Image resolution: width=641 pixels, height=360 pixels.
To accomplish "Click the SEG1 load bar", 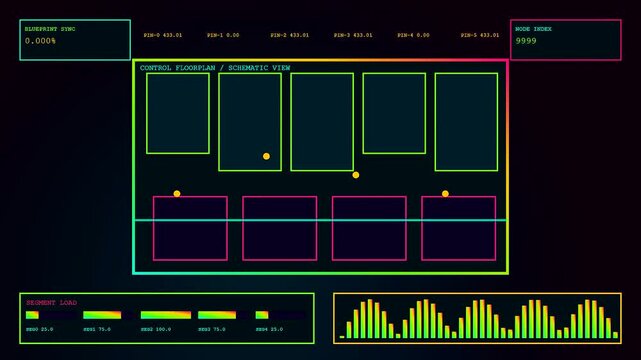I will [x=108, y=315].
